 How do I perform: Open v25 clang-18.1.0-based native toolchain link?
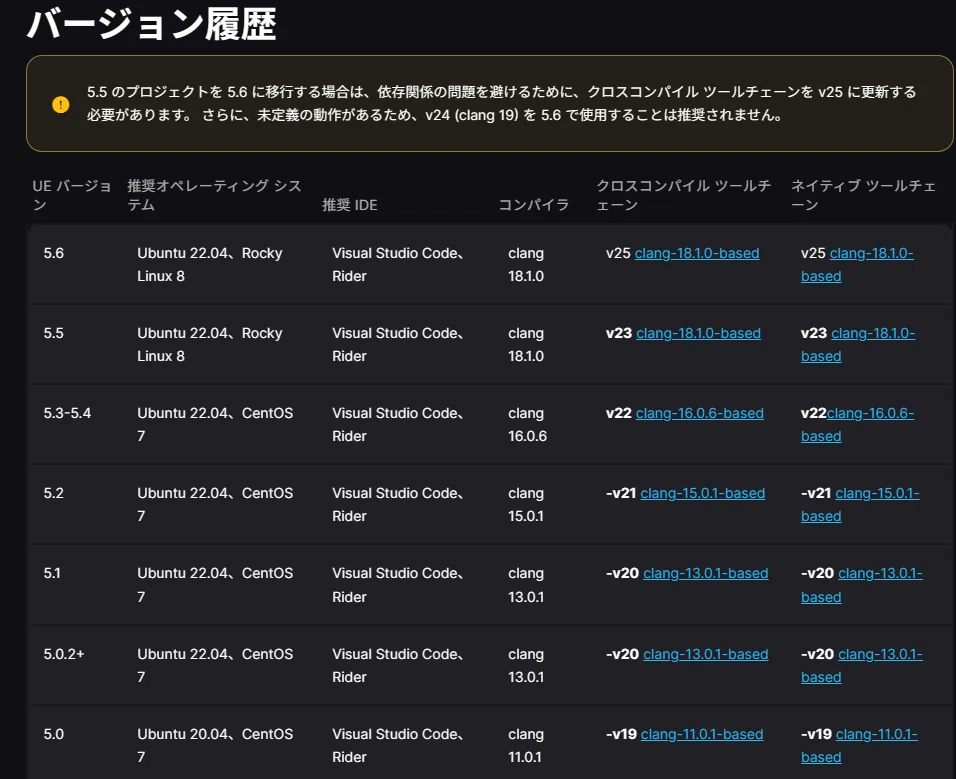click(x=857, y=265)
